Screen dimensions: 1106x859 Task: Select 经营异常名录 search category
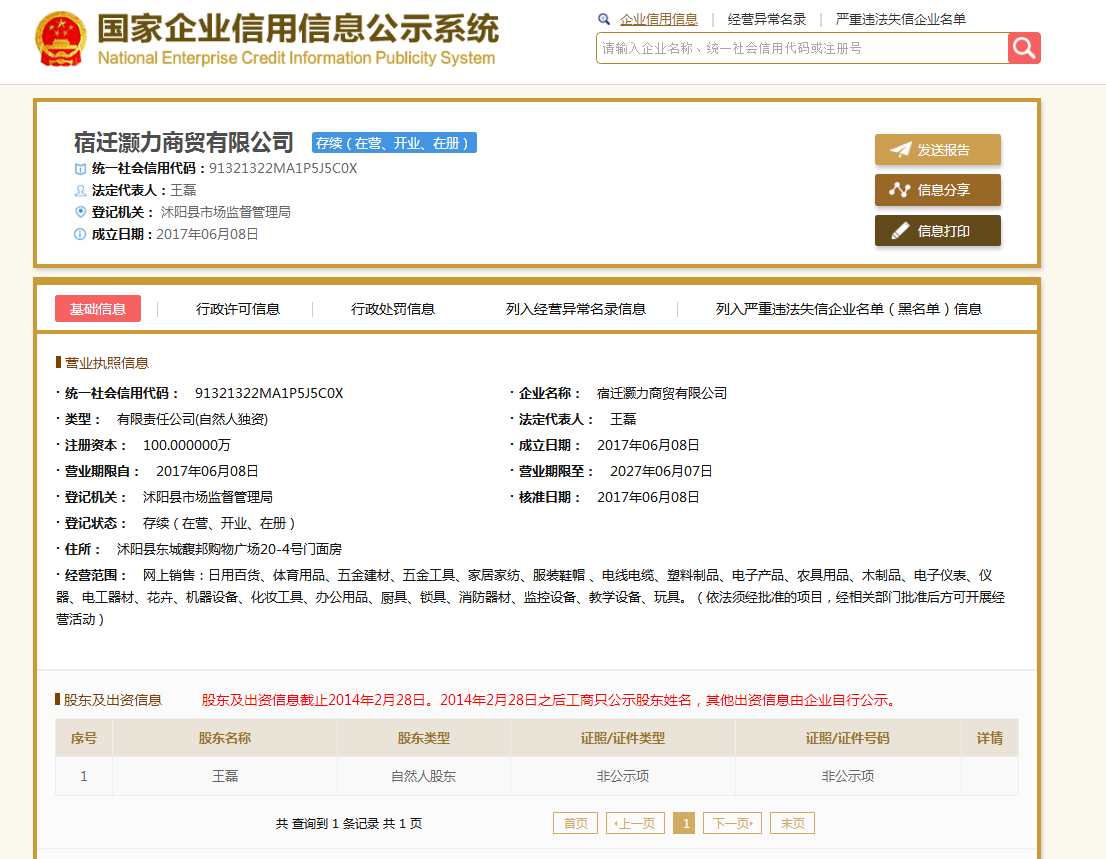coord(767,19)
